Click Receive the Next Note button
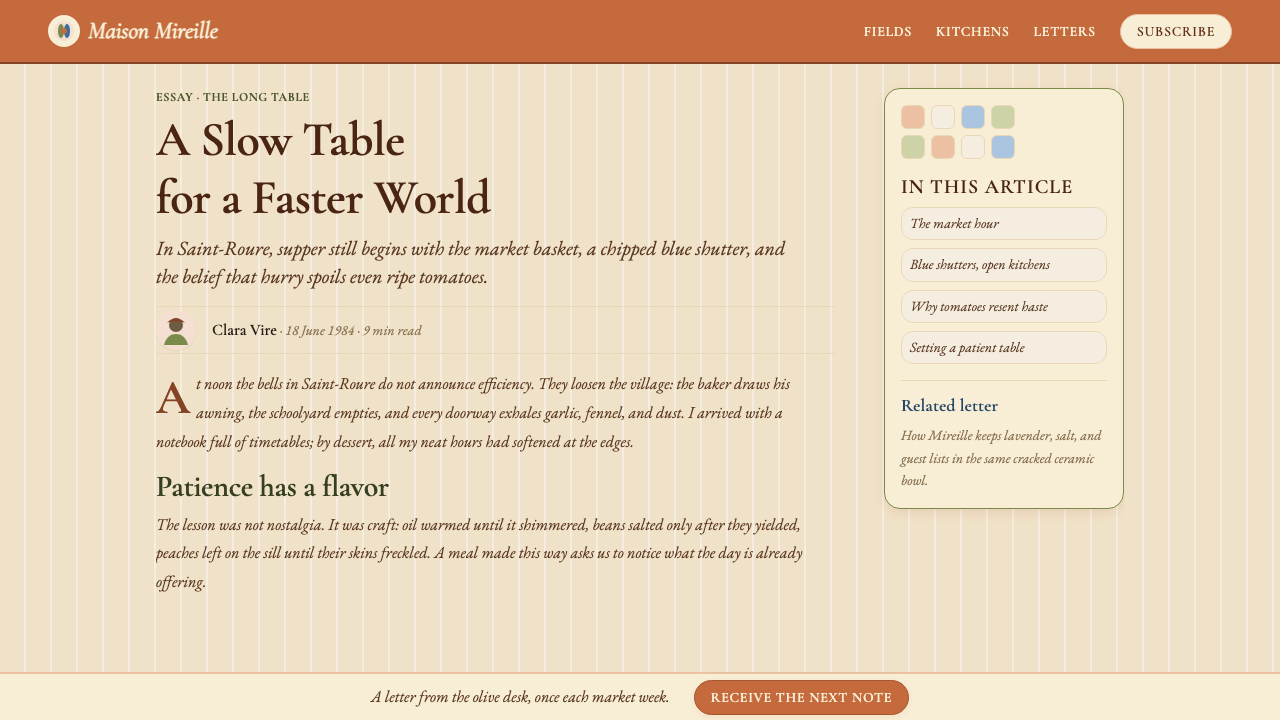 point(801,697)
